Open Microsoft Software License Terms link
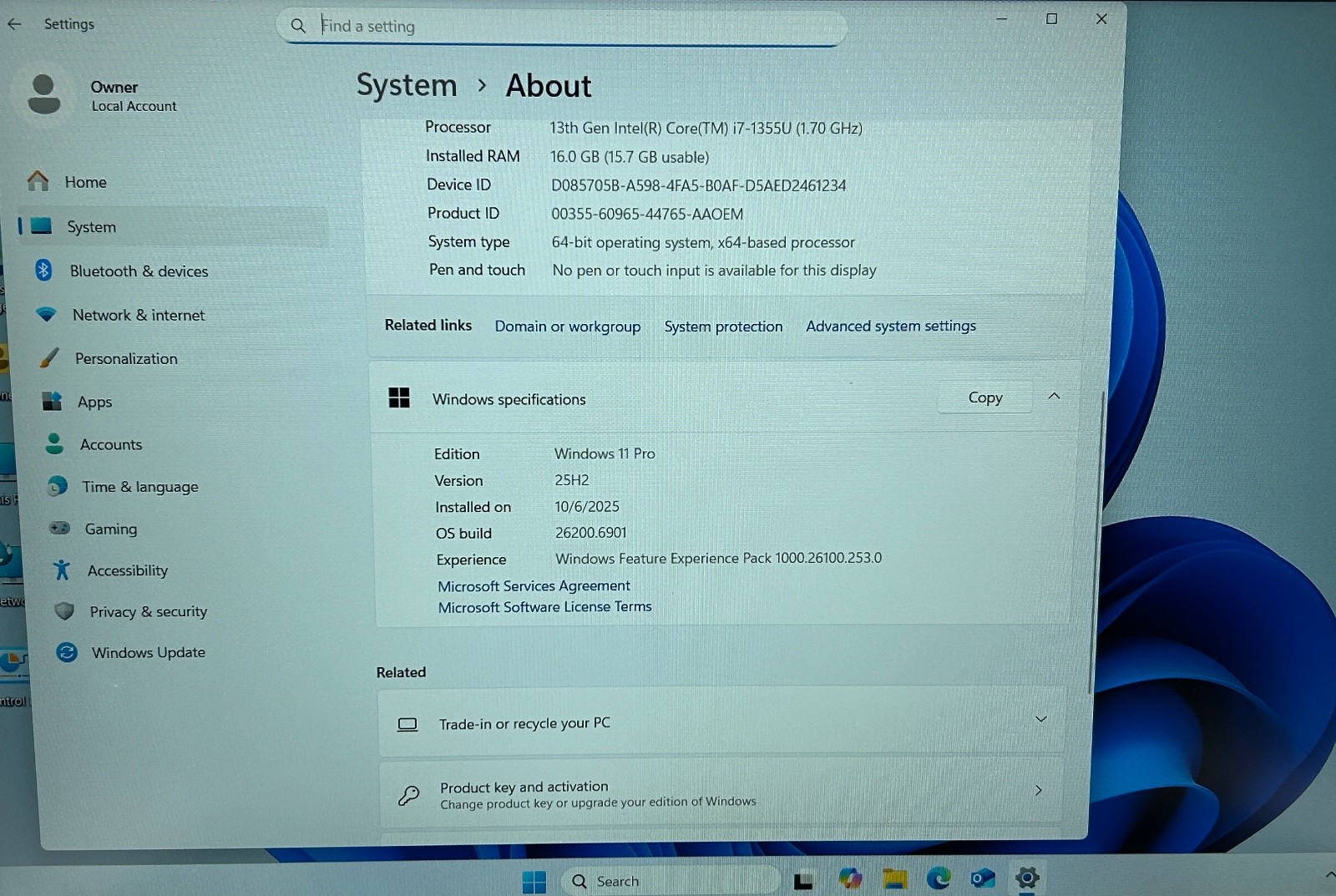Image resolution: width=1336 pixels, height=896 pixels. point(545,607)
